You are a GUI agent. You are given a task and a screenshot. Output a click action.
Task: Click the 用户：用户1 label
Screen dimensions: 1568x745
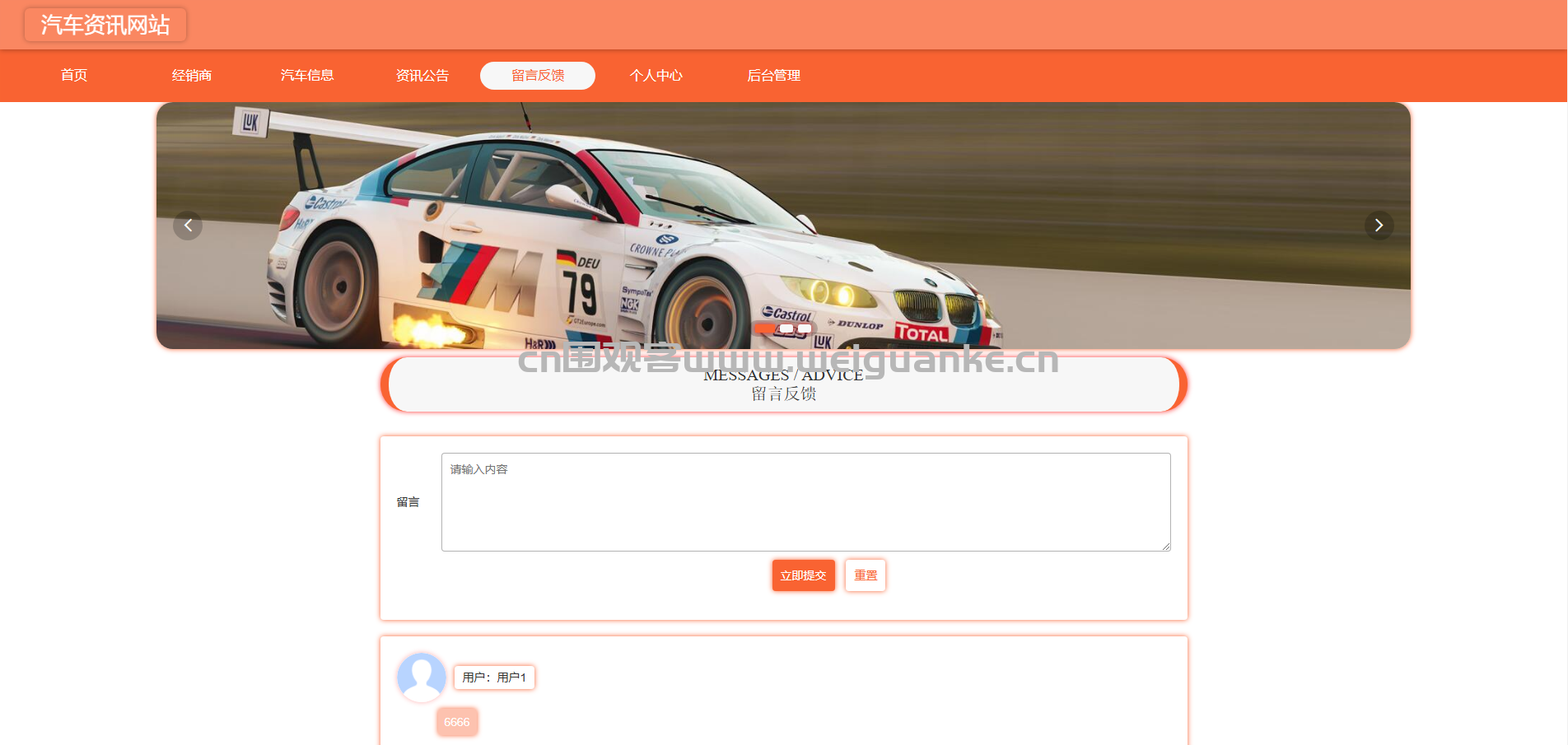tap(494, 677)
